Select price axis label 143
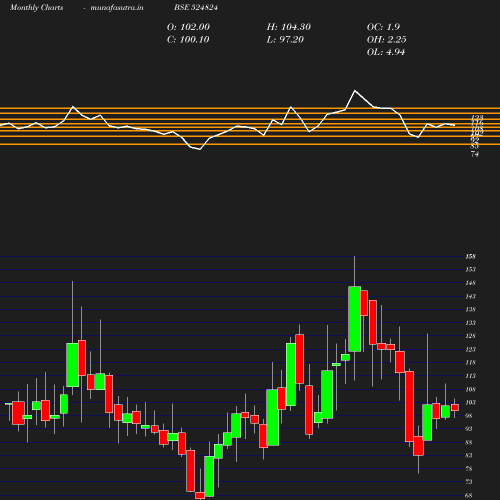The image size is (500, 500). 471,296
